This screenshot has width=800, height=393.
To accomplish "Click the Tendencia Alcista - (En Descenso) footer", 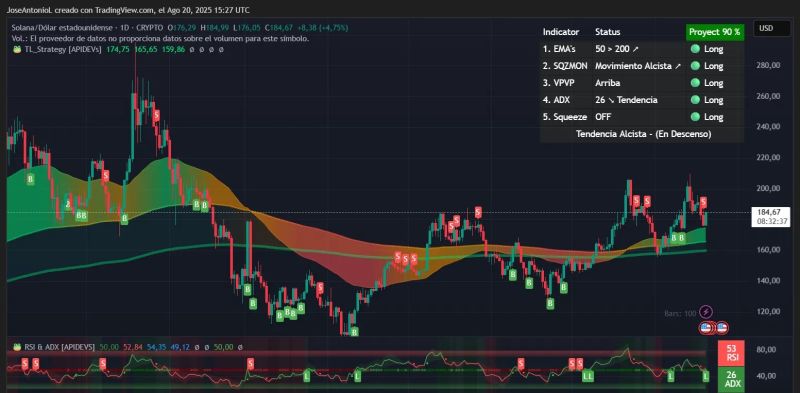I will click(x=643, y=134).
